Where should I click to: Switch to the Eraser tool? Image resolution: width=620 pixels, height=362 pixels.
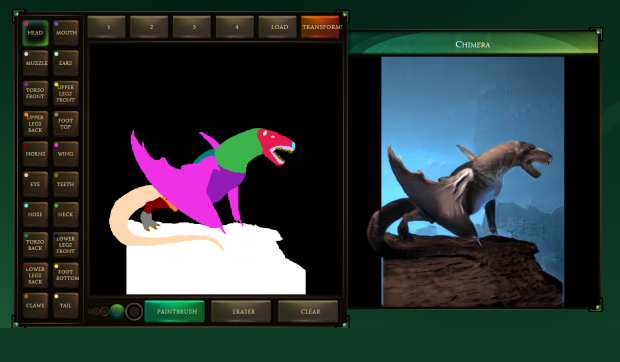click(241, 311)
